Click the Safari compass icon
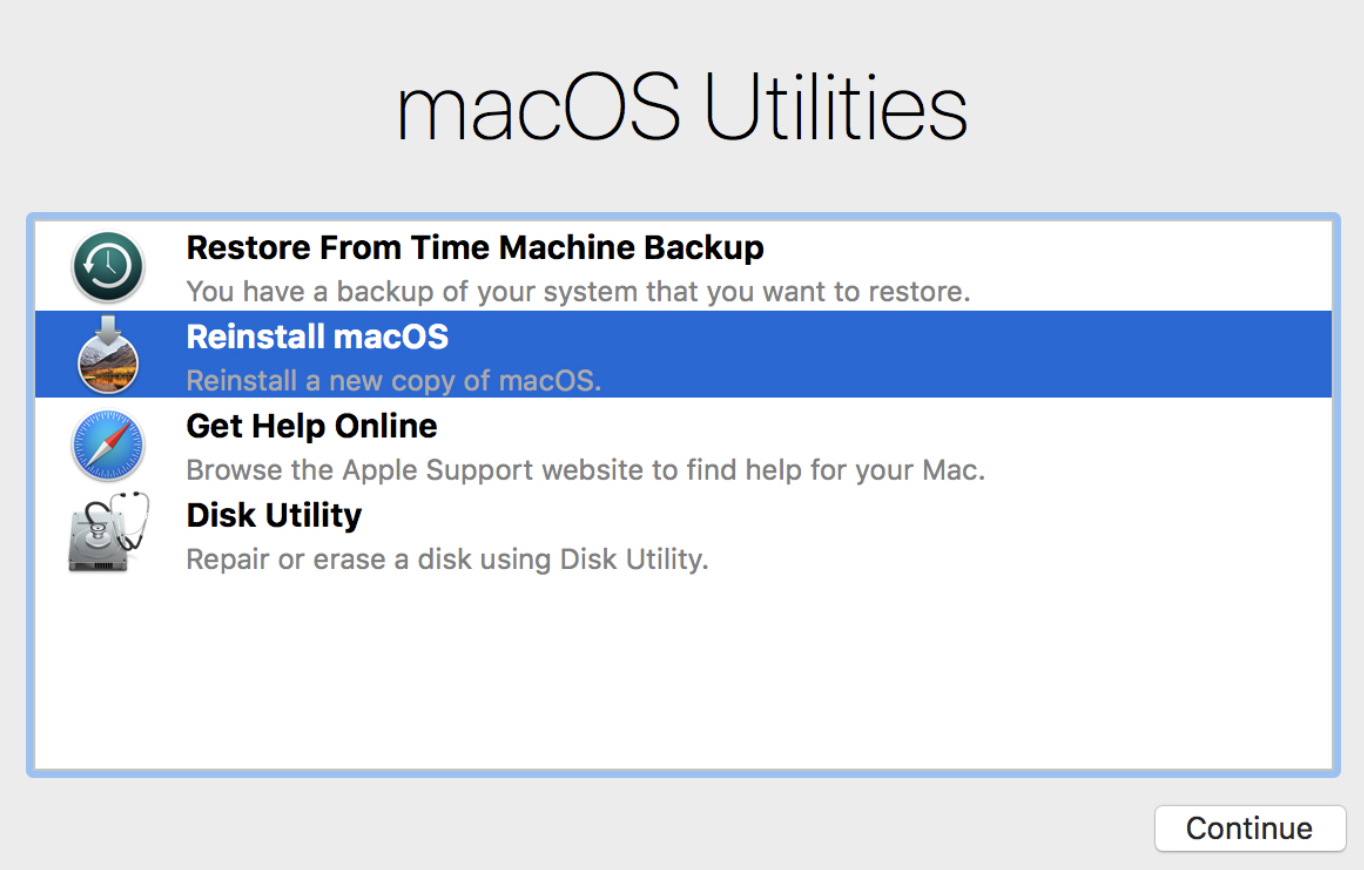 108,445
